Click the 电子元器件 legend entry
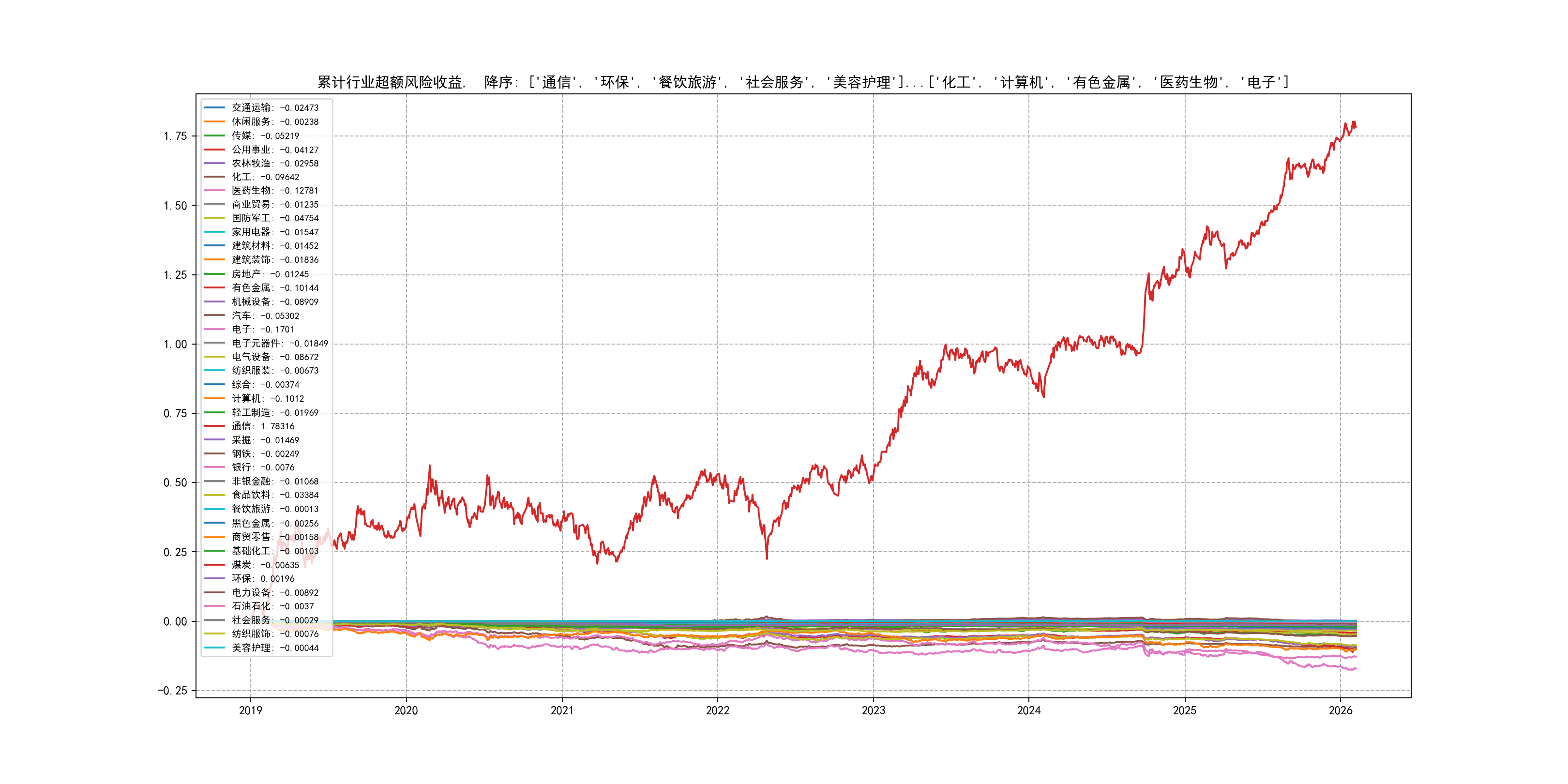This screenshot has height=784, width=1568. pyautogui.click(x=279, y=343)
